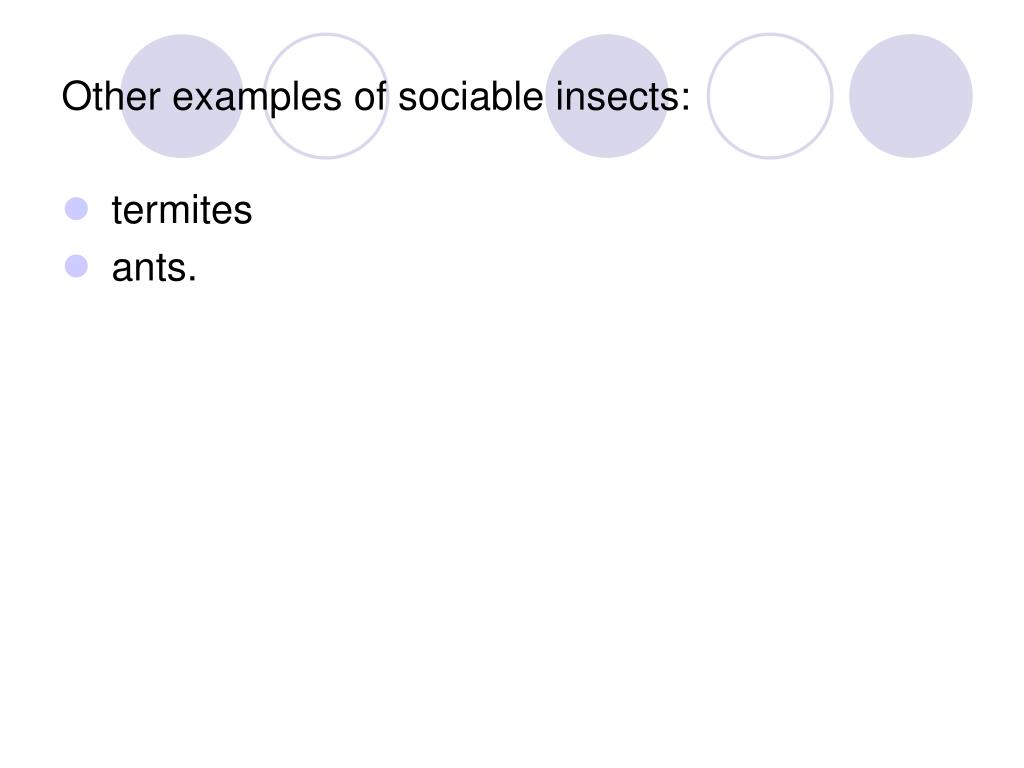Click the final letter s of termites

click(x=242, y=213)
